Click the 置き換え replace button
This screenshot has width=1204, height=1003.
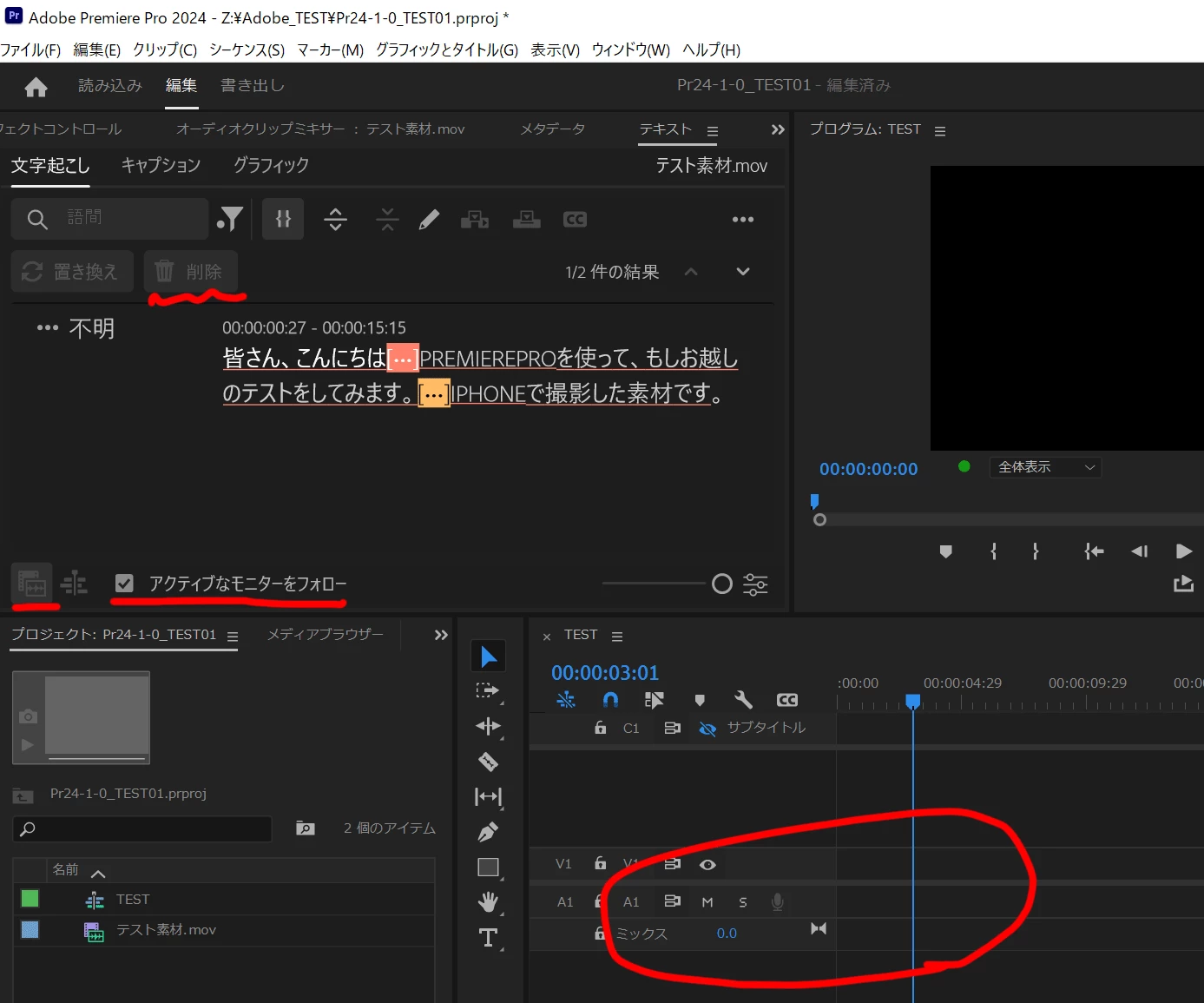click(x=72, y=271)
